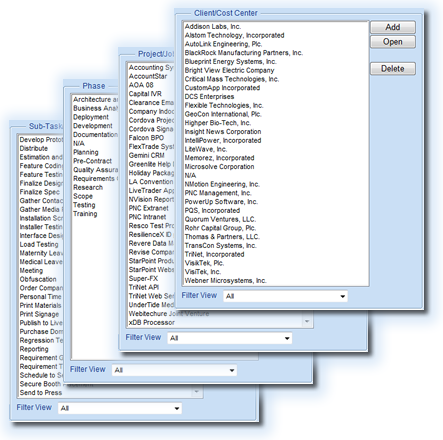Click the Delete button in Client/Cost Center

[393, 69]
